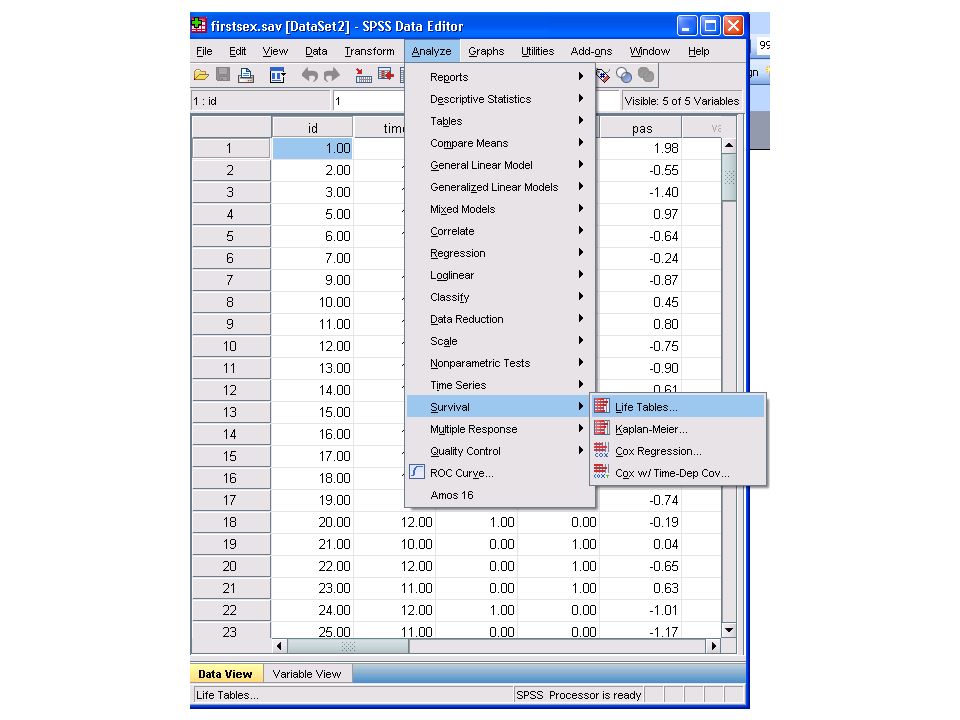This screenshot has height=720, width=960.
Task: Click the id column header
Action: point(312,128)
